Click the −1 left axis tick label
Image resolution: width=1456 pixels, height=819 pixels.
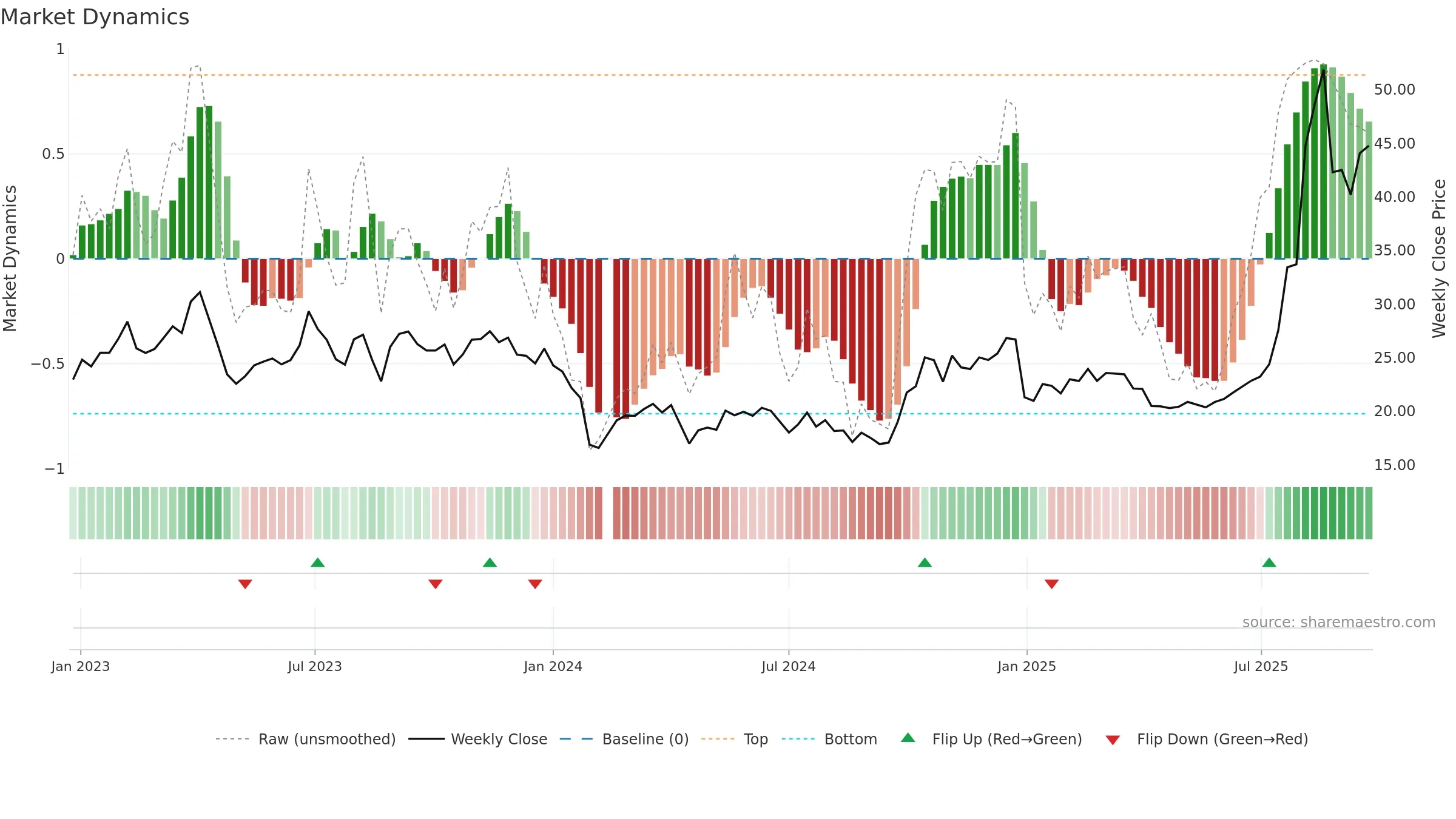click(x=54, y=469)
